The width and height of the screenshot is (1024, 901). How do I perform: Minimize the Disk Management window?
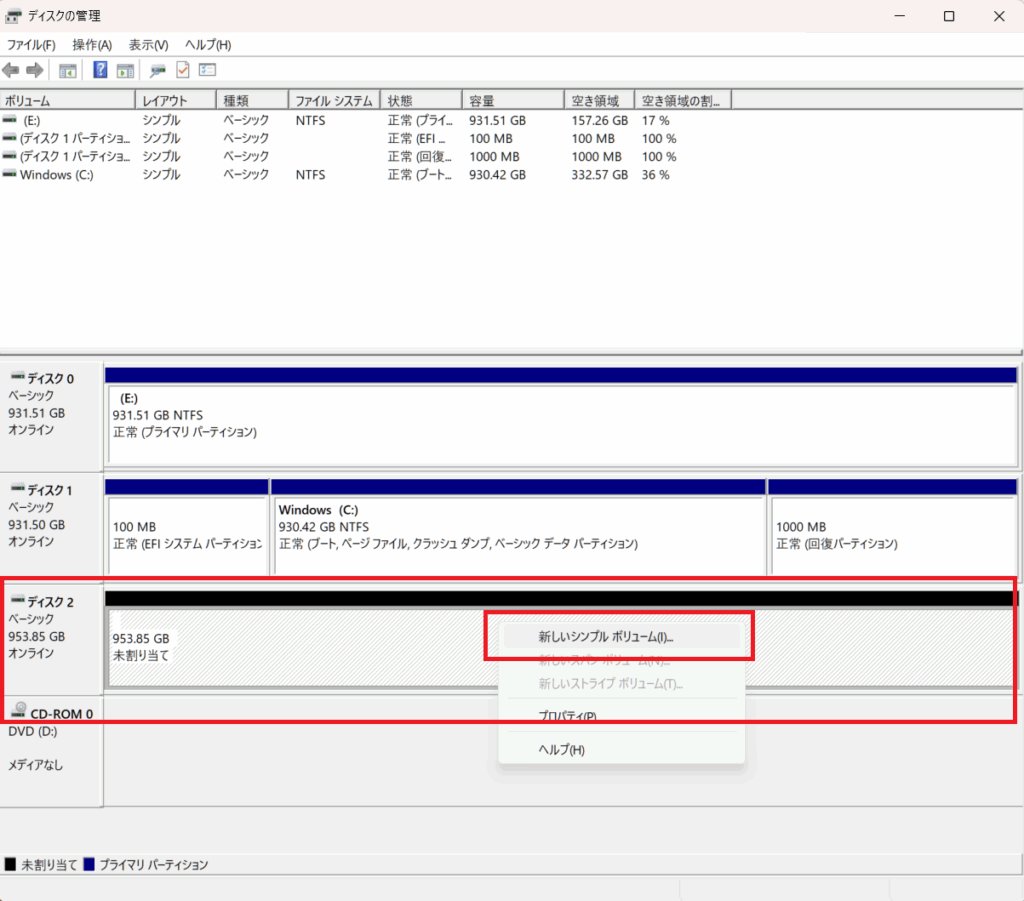pos(900,16)
